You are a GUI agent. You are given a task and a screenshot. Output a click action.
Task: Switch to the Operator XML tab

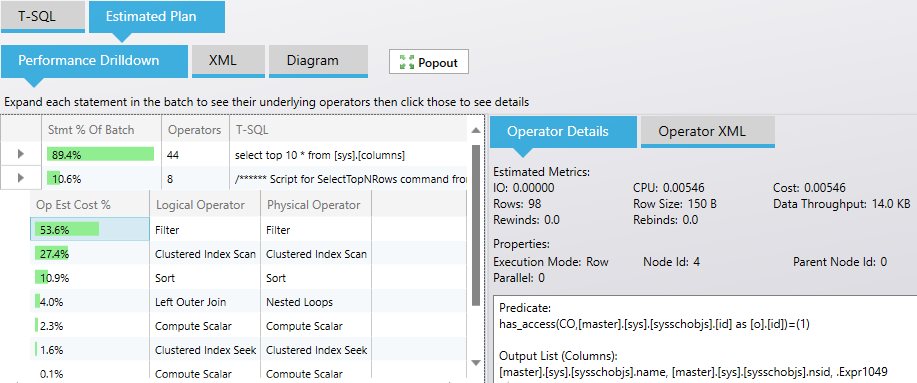[708, 132]
